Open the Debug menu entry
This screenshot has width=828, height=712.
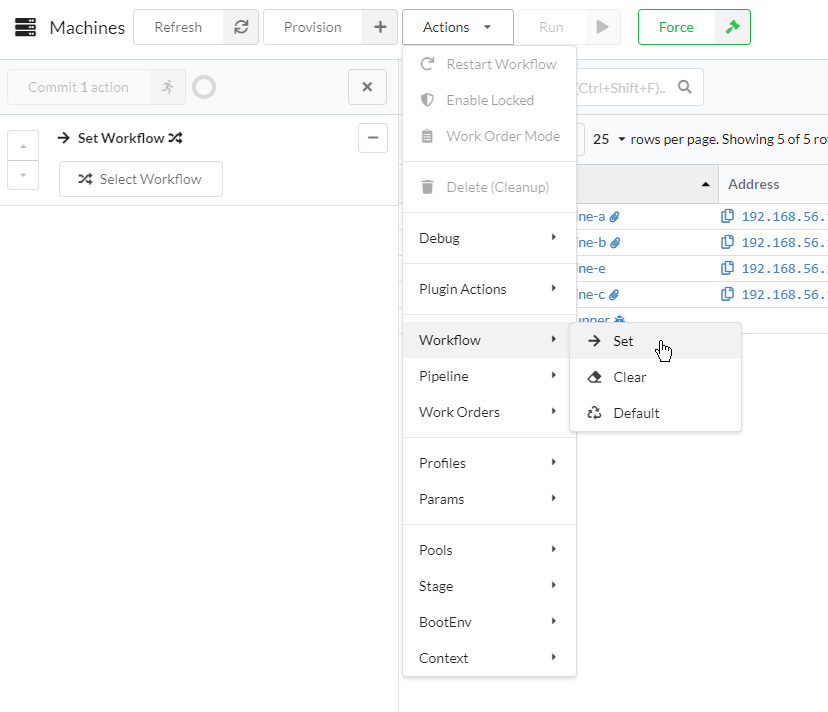pyautogui.click(x=438, y=238)
